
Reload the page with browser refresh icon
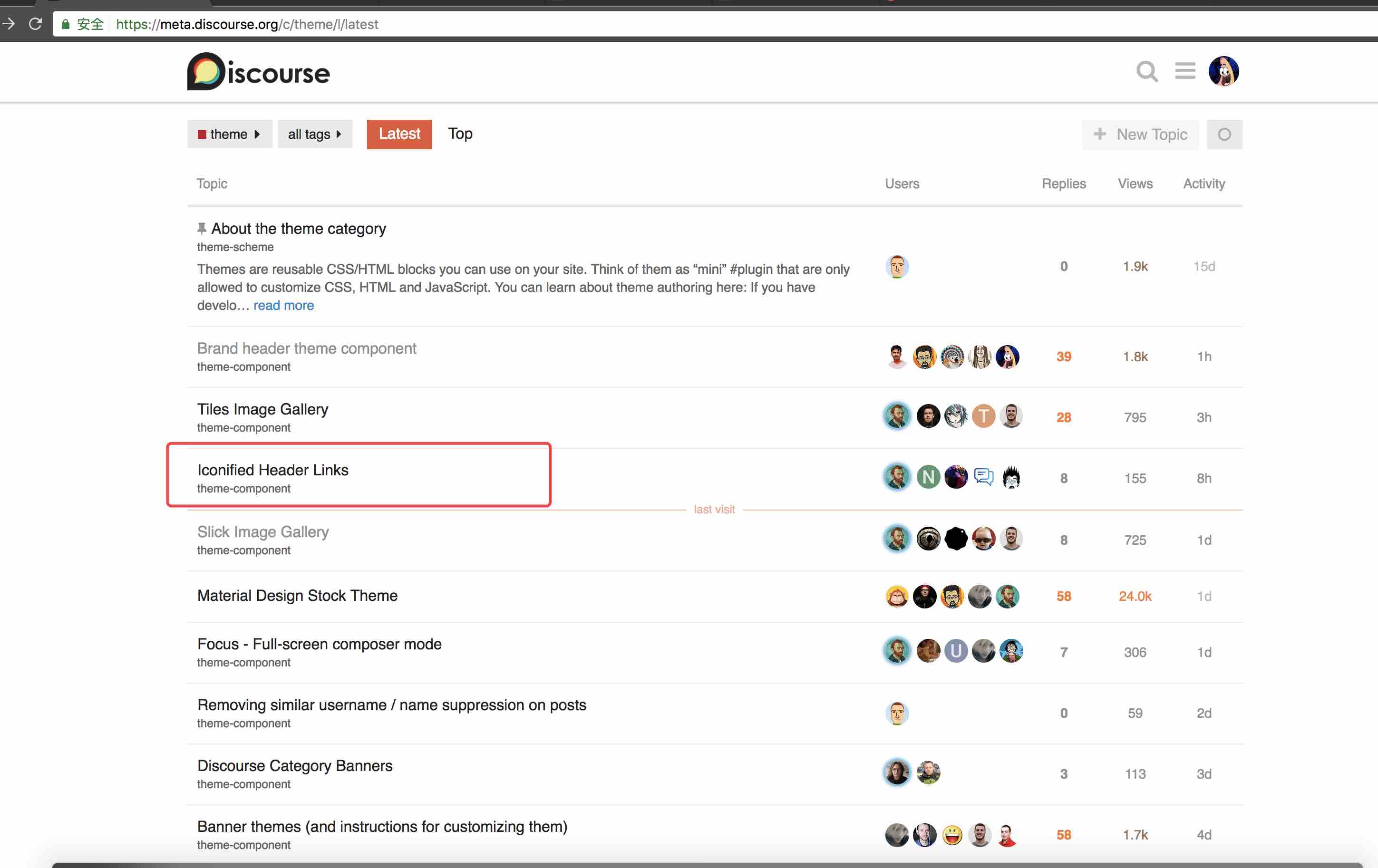(36, 24)
